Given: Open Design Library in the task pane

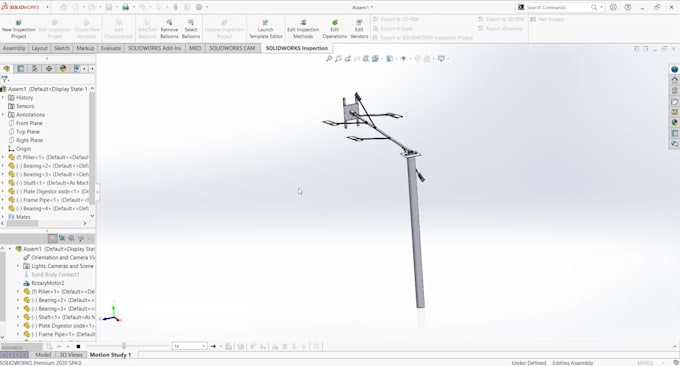Looking at the screenshot, I should (674, 91).
